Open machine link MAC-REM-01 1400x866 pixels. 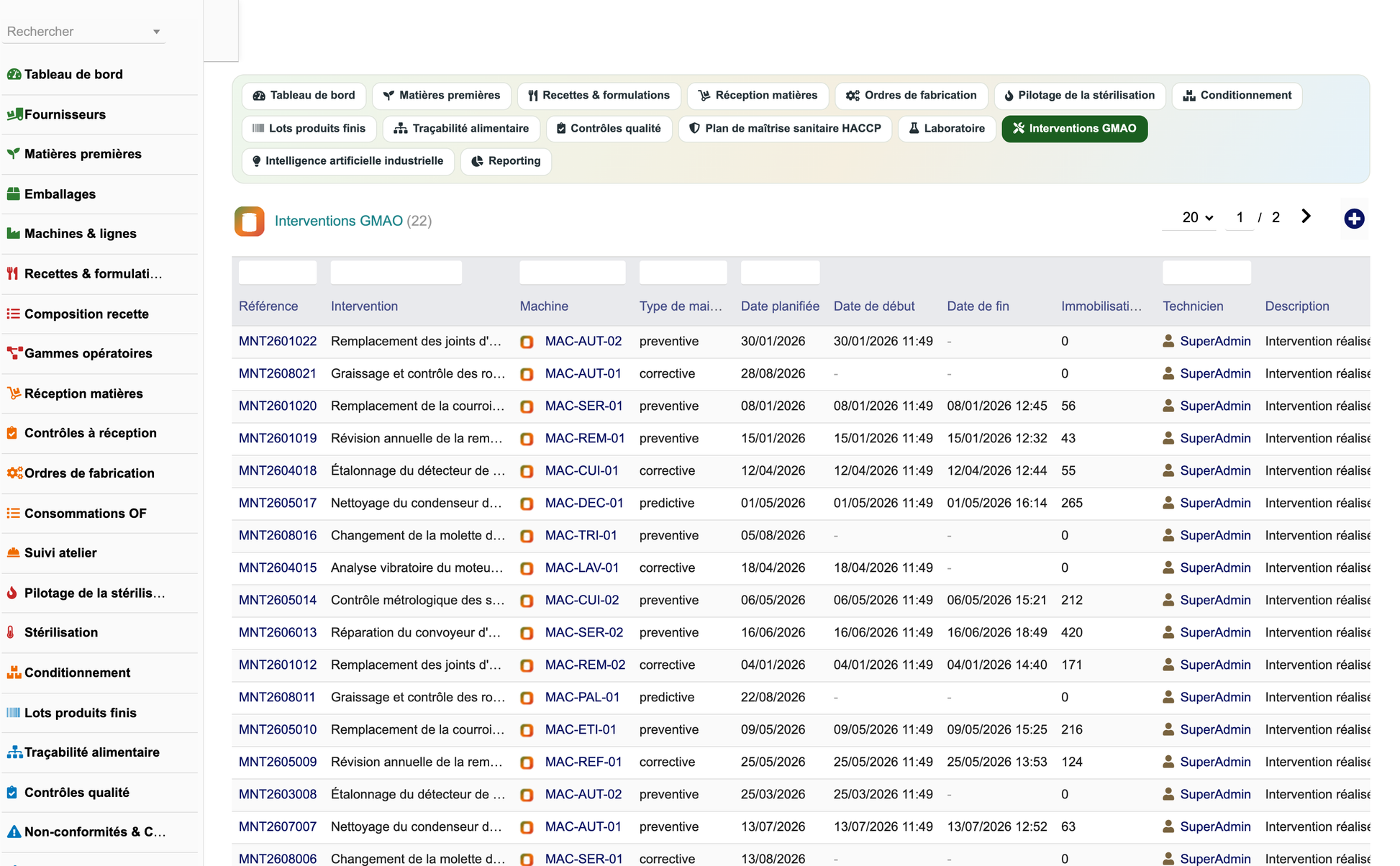pyautogui.click(x=585, y=439)
